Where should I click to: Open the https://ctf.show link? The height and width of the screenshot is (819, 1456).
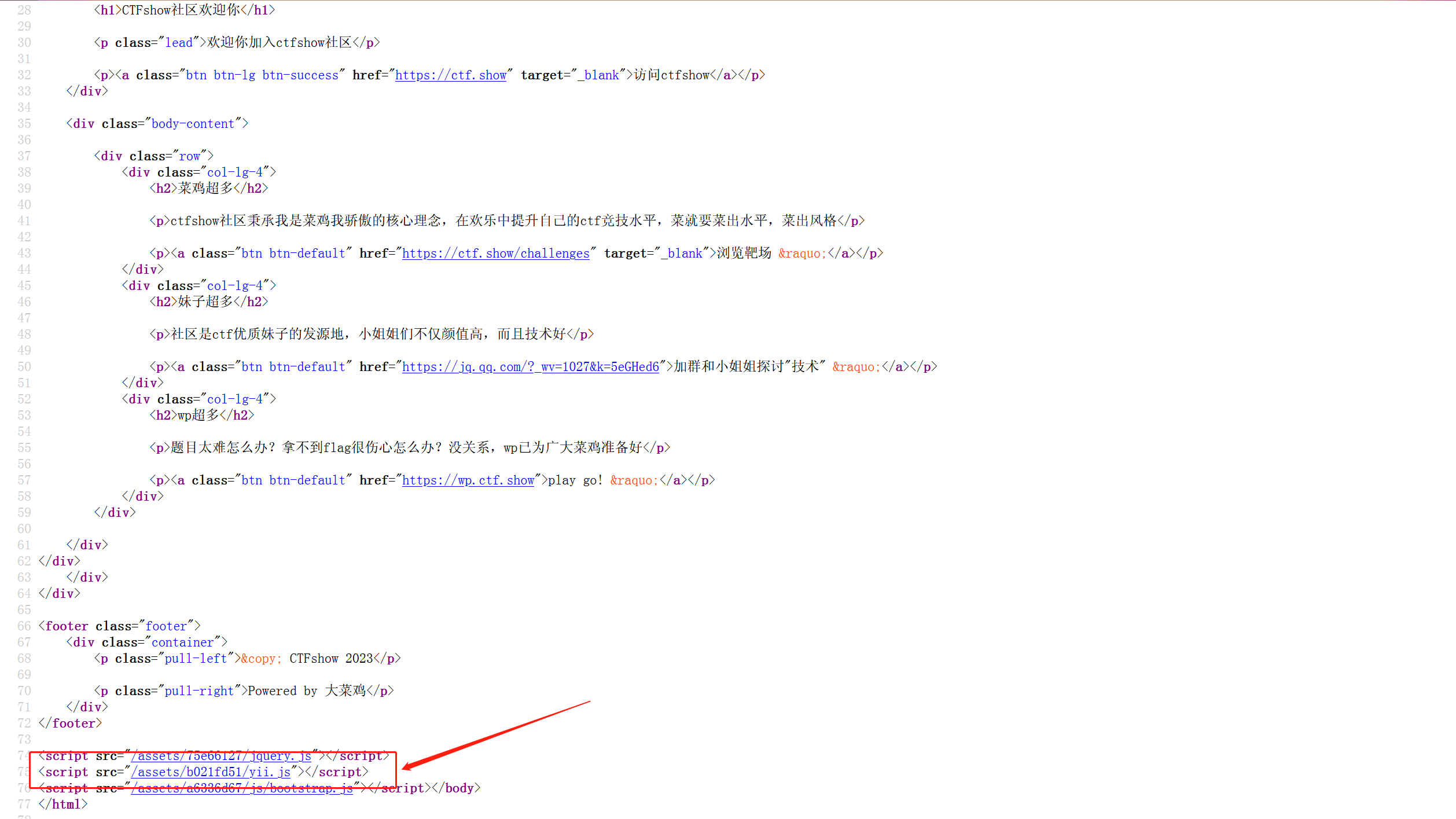451,75
